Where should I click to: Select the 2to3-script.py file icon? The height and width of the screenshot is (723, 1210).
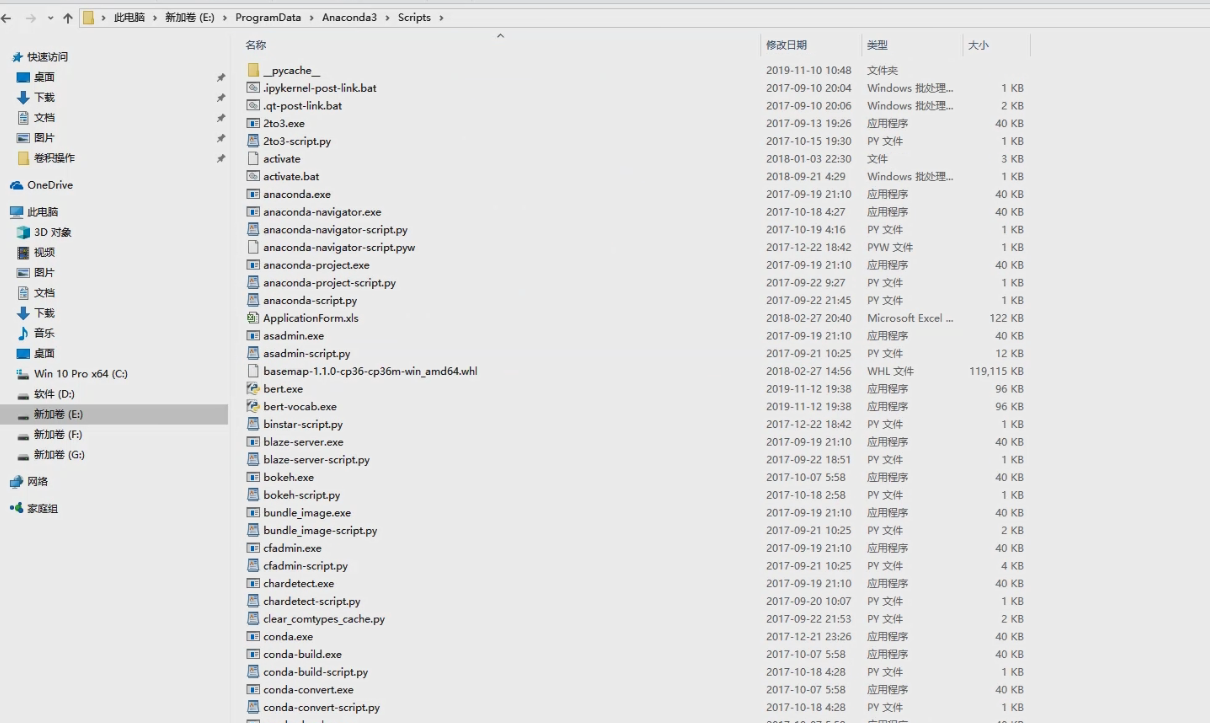pyautogui.click(x=253, y=141)
